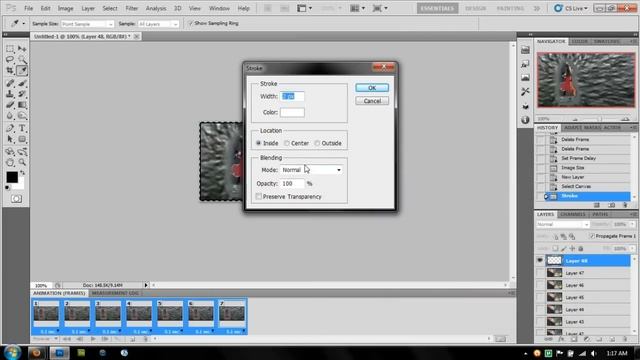Image resolution: width=640 pixels, height=360 pixels.
Task: Open the Image menu
Action: click(65, 8)
